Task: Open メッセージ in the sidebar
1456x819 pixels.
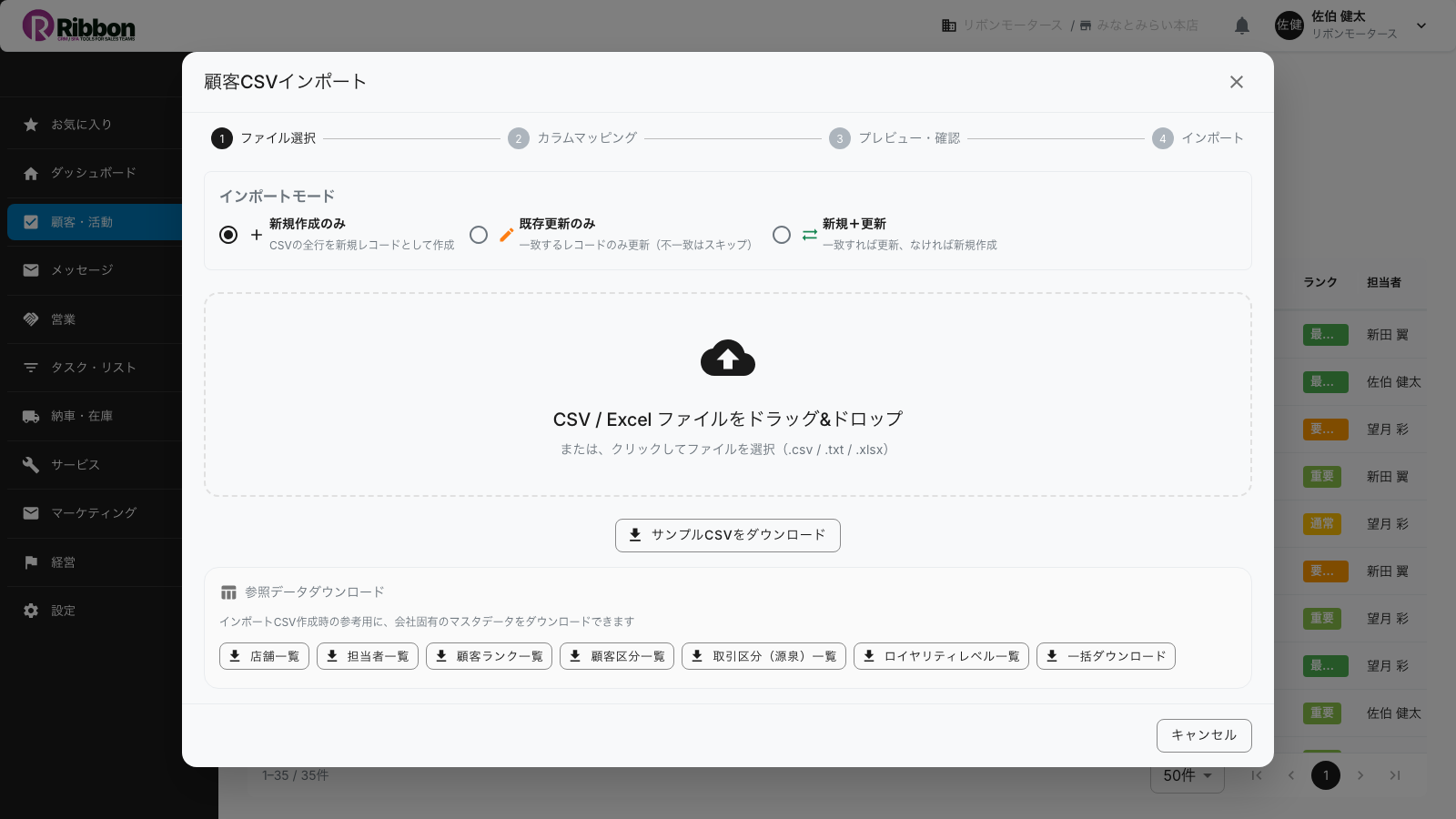Action: pyautogui.click(x=95, y=270)
